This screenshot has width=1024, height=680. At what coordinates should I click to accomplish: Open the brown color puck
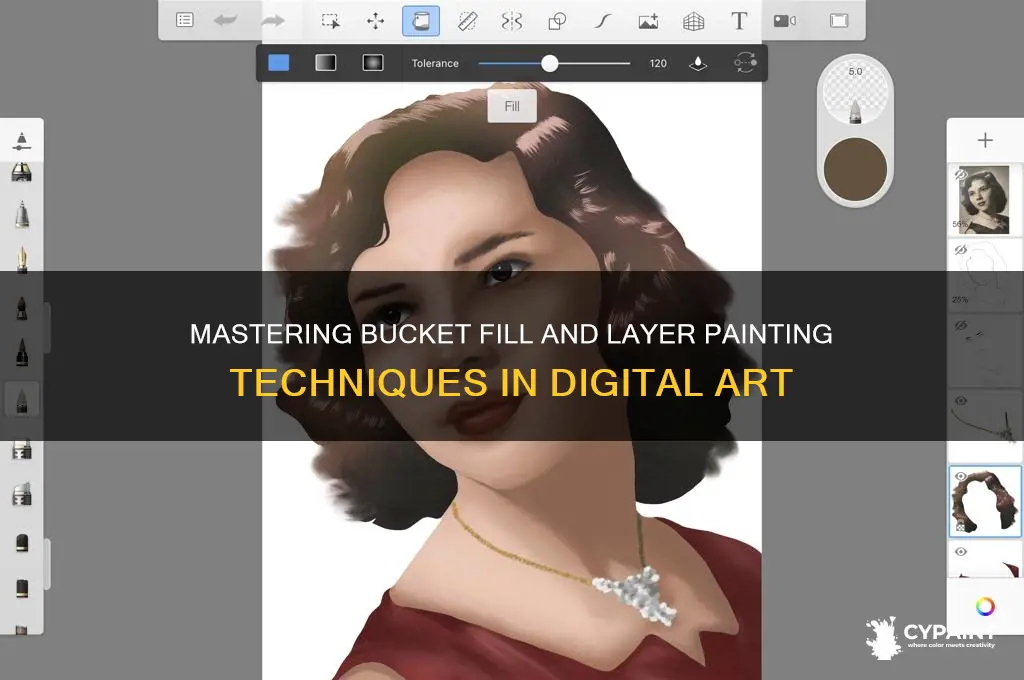(x=855, y=169)
